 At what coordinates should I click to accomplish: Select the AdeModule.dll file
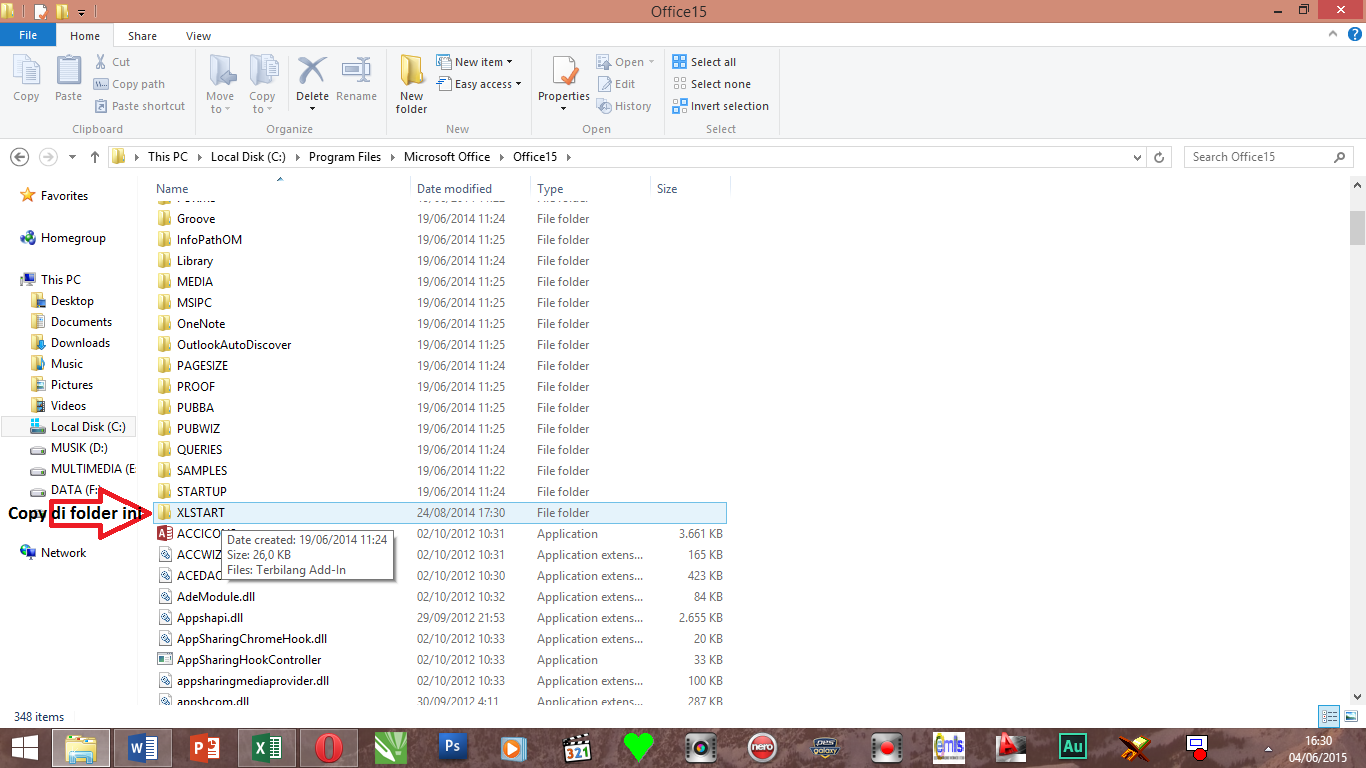(x=440, y=597)
